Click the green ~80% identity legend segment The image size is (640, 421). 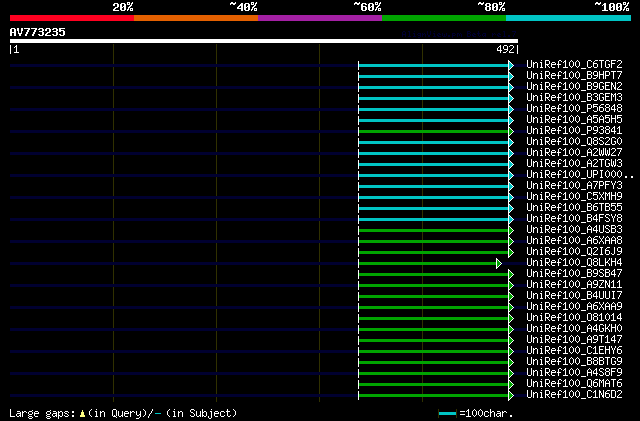click(x=444, y=18)
